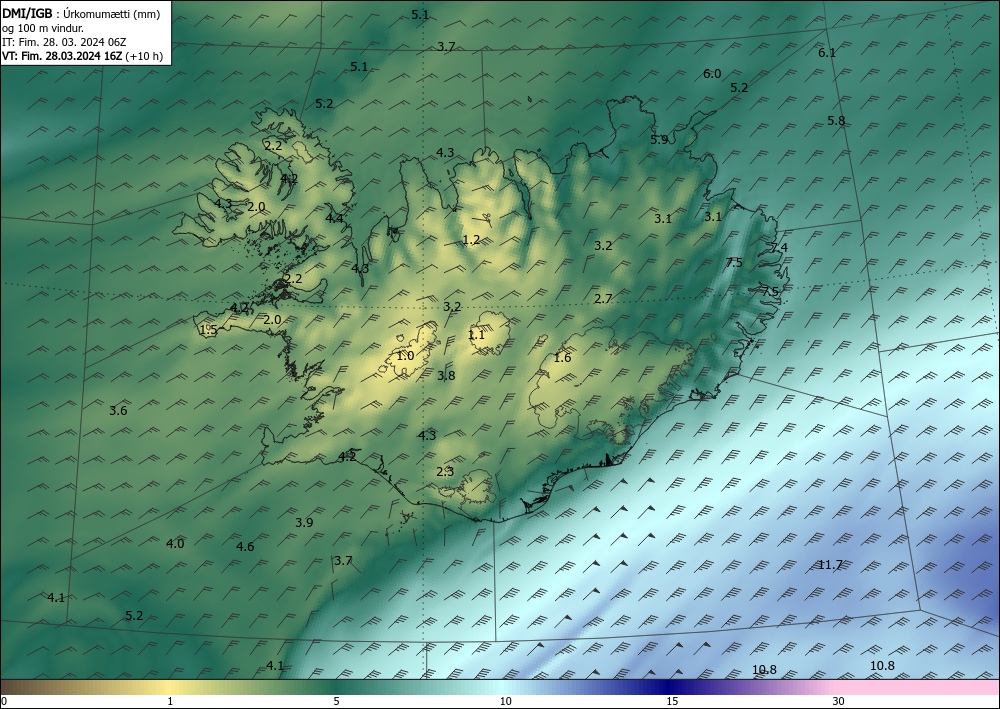Click the 3.6 value over the western sea

118,411
